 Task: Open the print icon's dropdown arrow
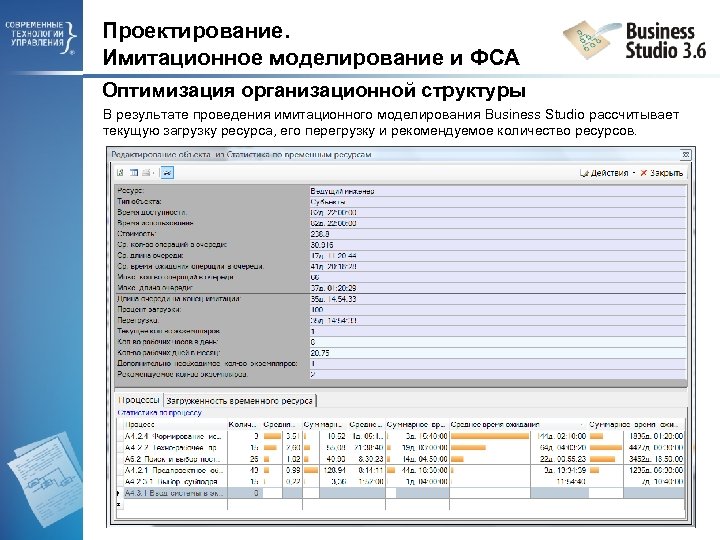click(153, 173)
